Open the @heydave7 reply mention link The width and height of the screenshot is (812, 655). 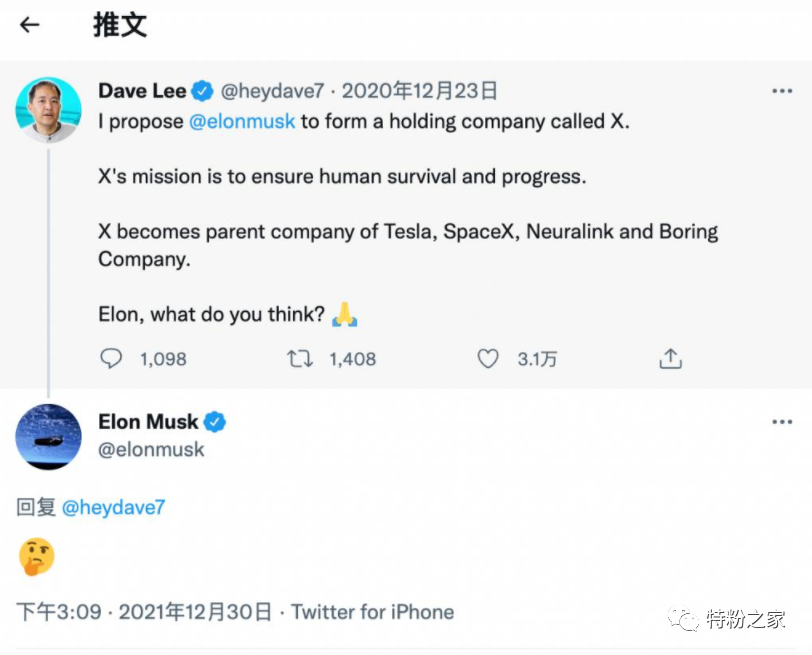(113, 507)
